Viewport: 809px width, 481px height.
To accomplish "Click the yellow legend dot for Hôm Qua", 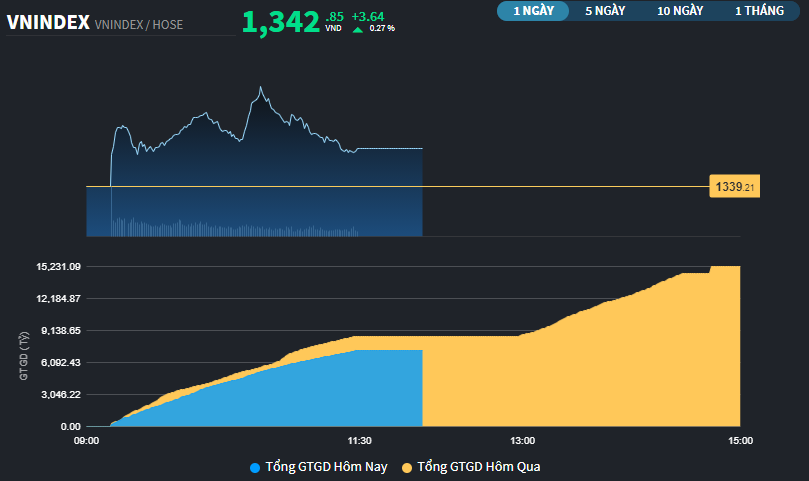I will (x=407, y=467).
